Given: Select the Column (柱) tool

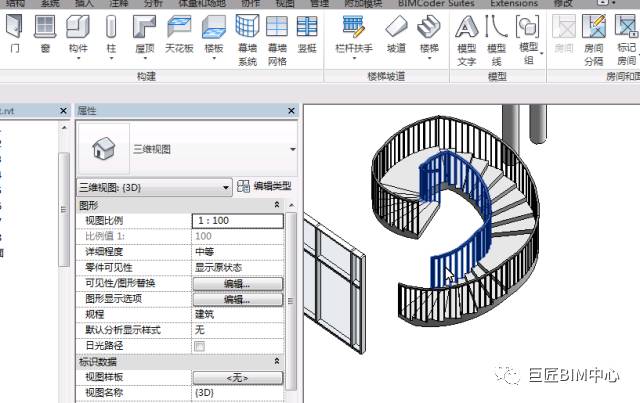Looking at the screenshot, I should point(111,34).
